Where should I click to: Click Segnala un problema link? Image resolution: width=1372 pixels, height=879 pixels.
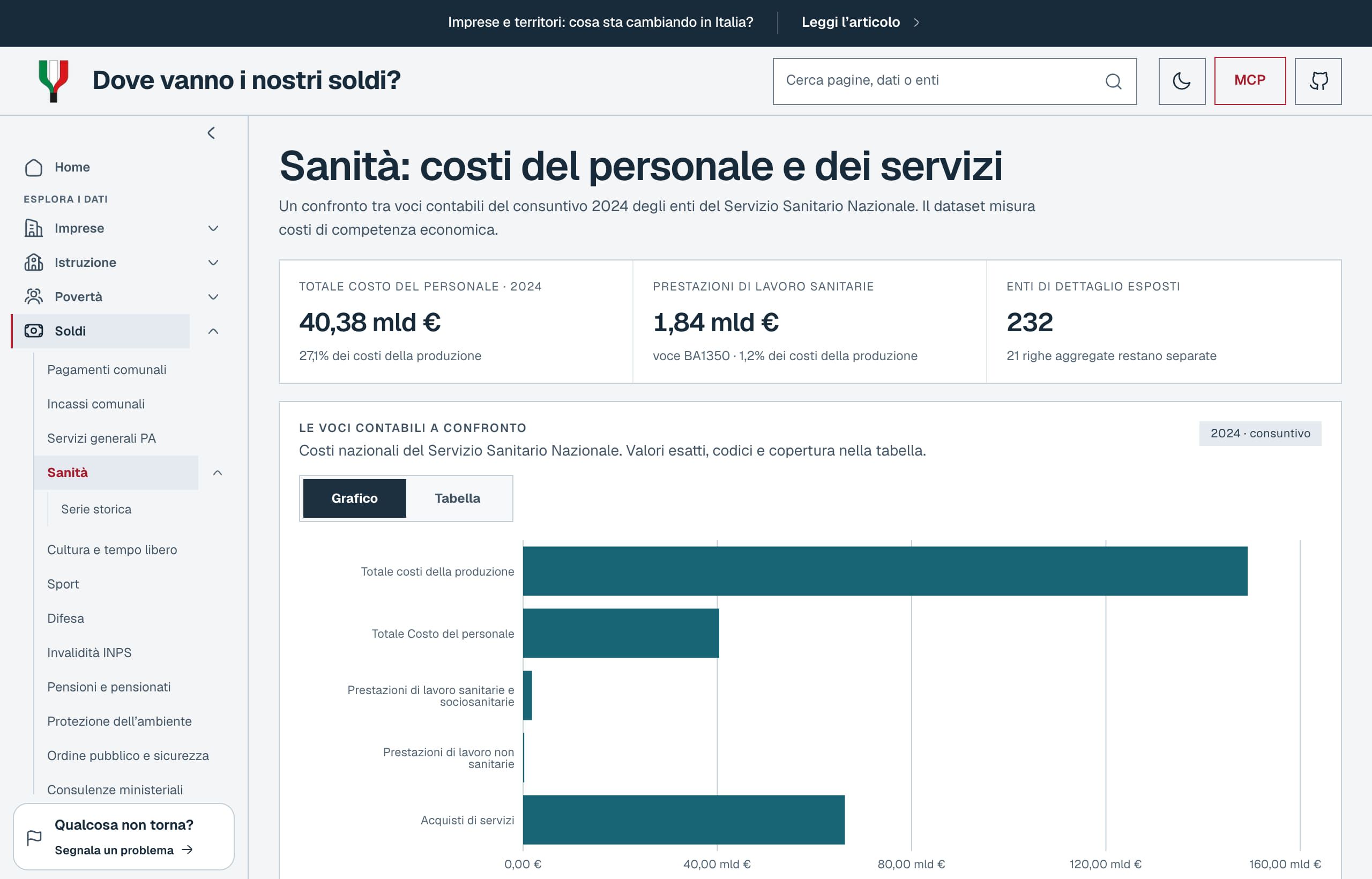coord(124,850)
